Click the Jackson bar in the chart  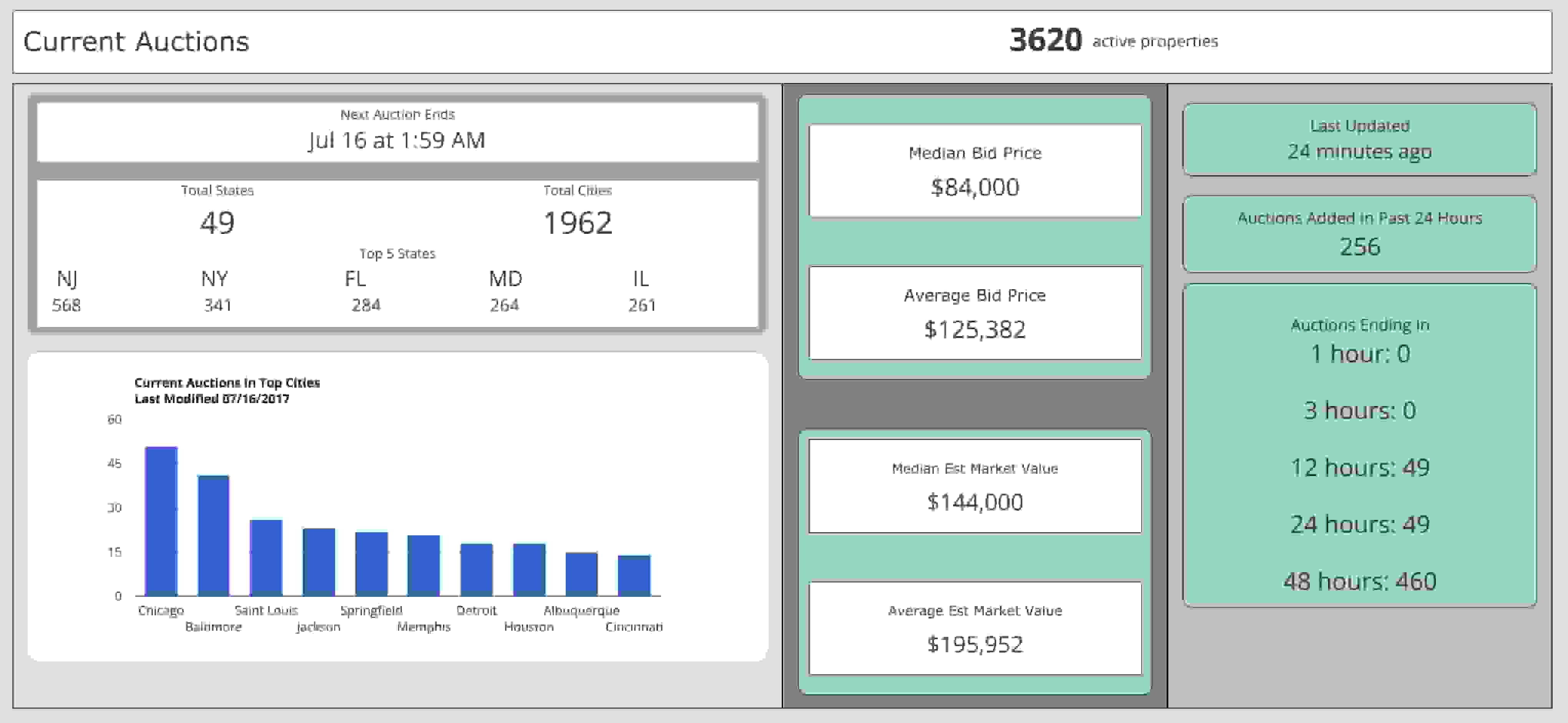click(x=319, y=561)
